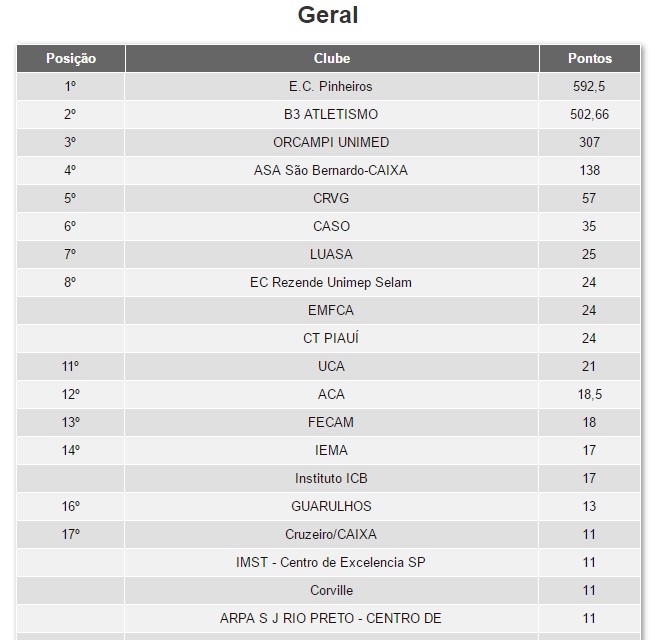Select the CASO club cell

coord(331,227)
